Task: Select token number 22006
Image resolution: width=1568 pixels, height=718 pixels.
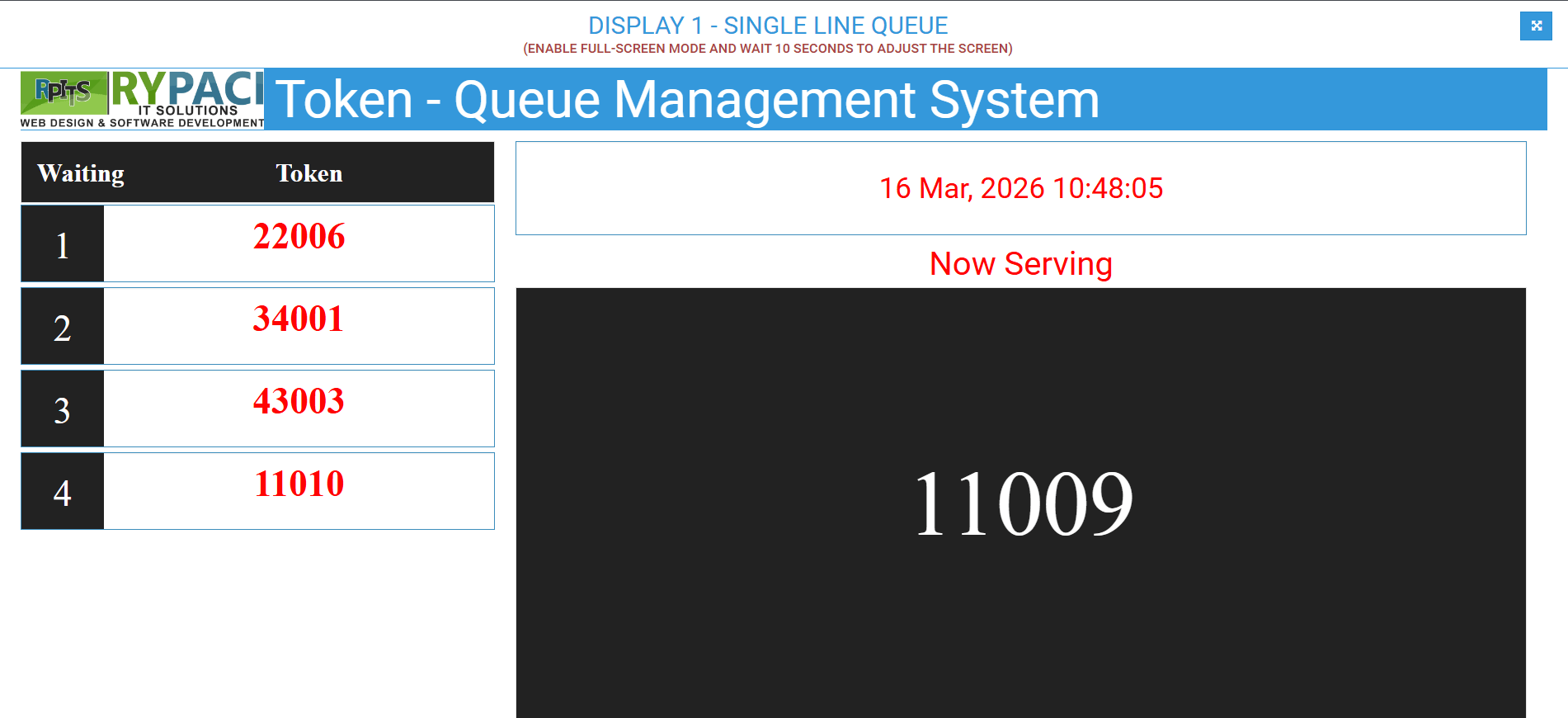Action: pyautogui.click(x=299, y=237)
